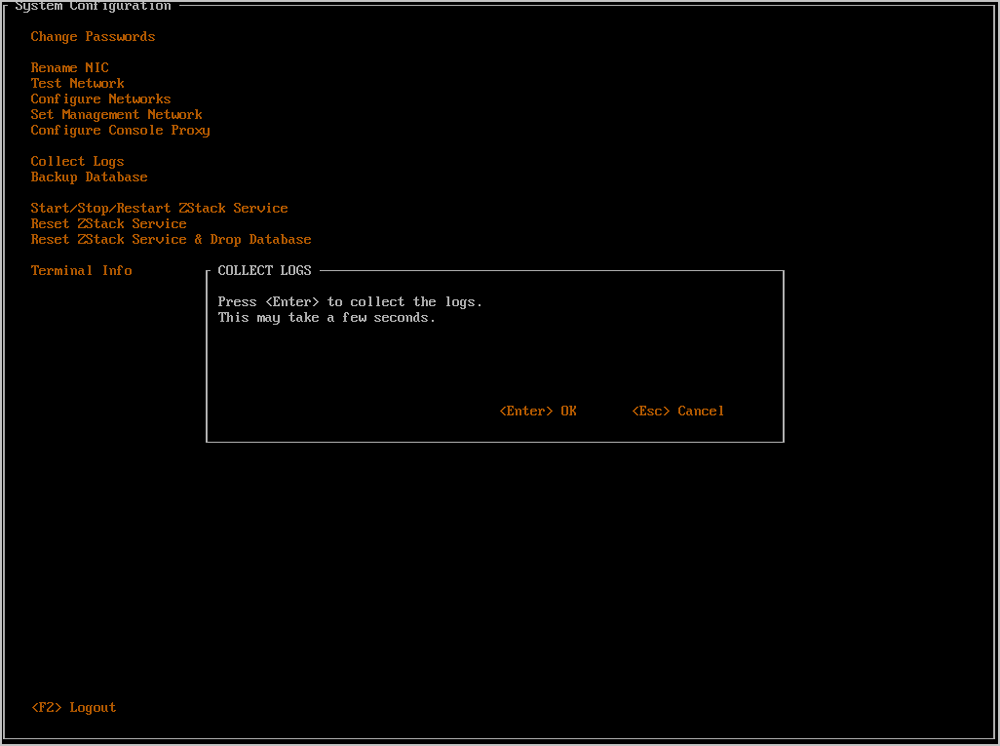
Task: Choose Reset ZStack Service without drop database
Action: pyautogui.click(x=108, y=224)
